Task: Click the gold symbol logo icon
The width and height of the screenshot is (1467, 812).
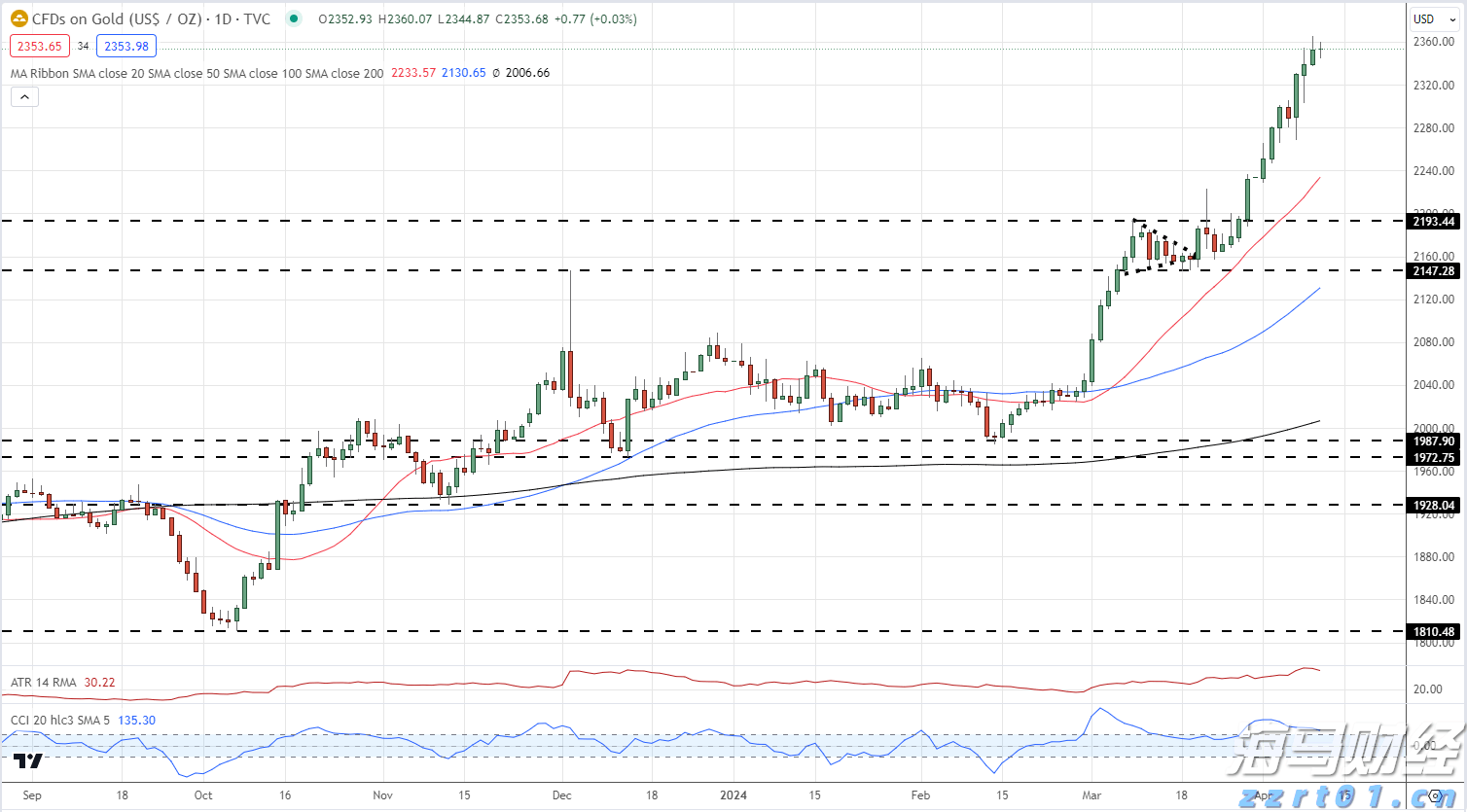Action: tap(18, 18)
